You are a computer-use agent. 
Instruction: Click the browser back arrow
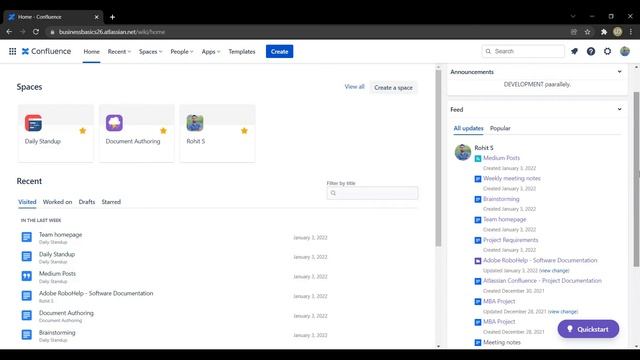pyautogui.click(x=9, y=32)
